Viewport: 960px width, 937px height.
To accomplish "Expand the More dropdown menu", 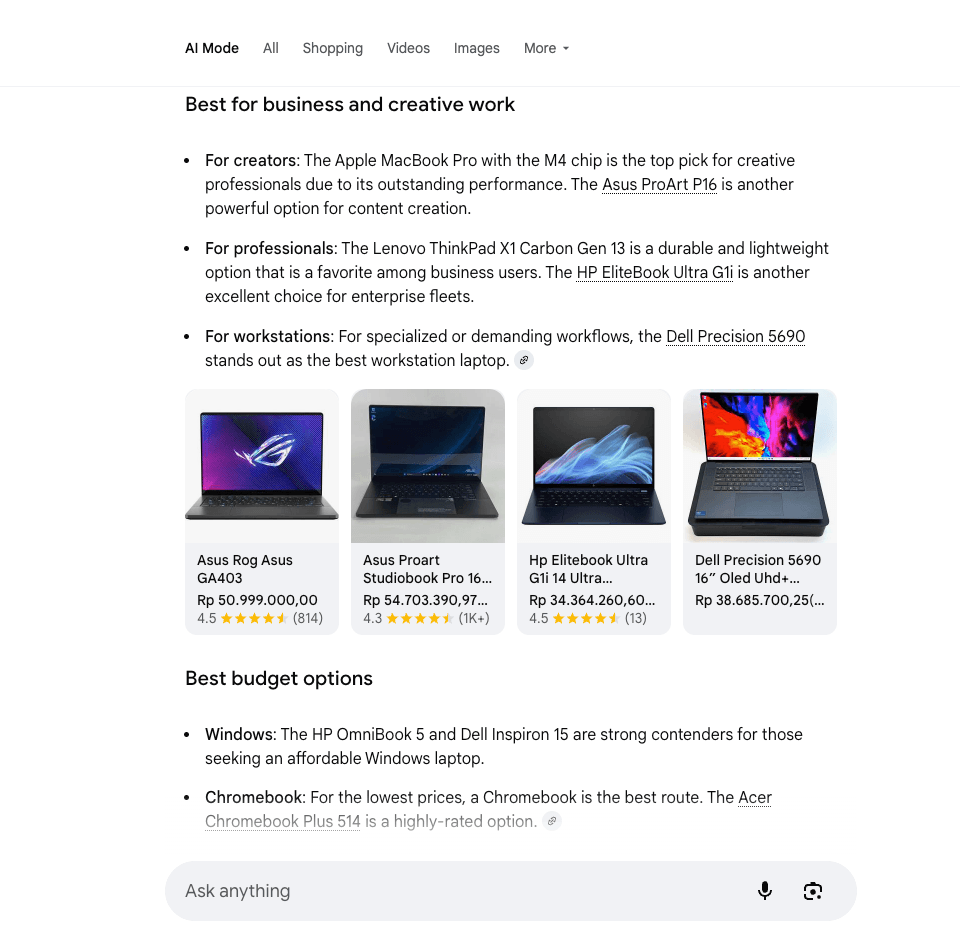I will click(x=546, y=48).
